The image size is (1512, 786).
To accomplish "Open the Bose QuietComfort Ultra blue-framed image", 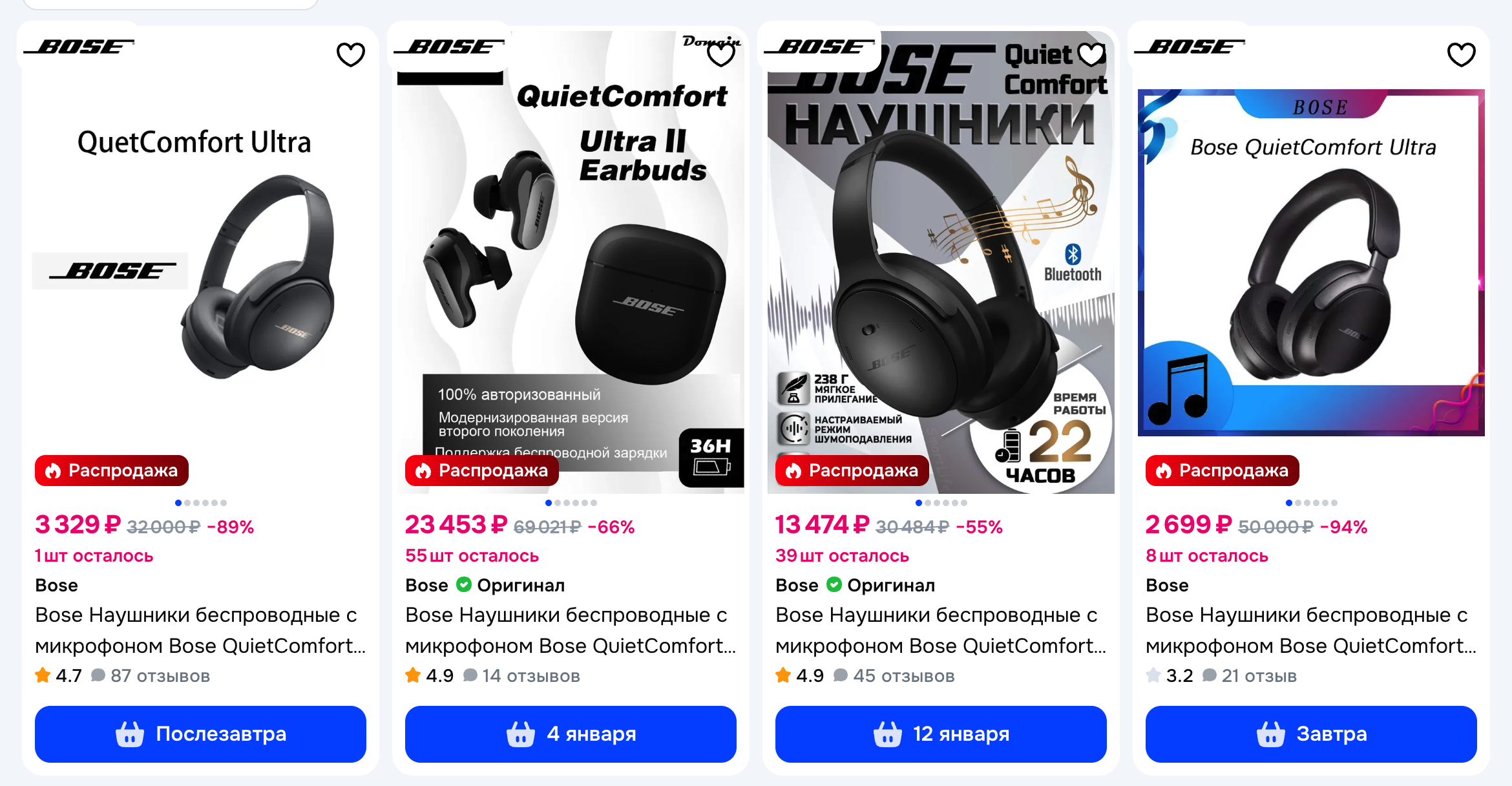I will pos(1311,262).
